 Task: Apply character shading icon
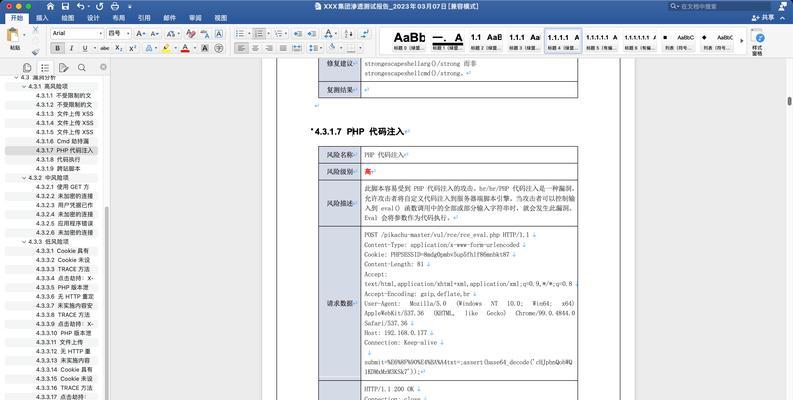point(205,48)
